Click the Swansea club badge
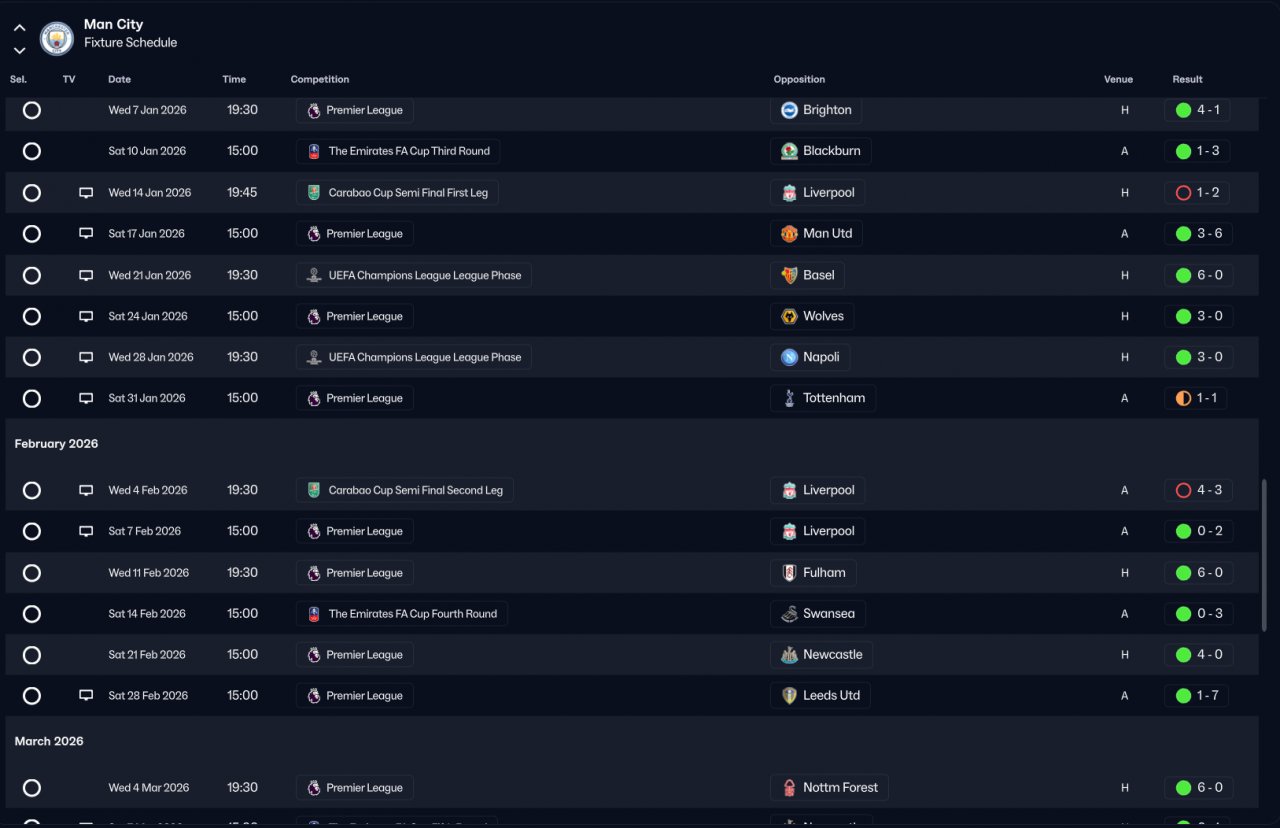 point(789,614)
